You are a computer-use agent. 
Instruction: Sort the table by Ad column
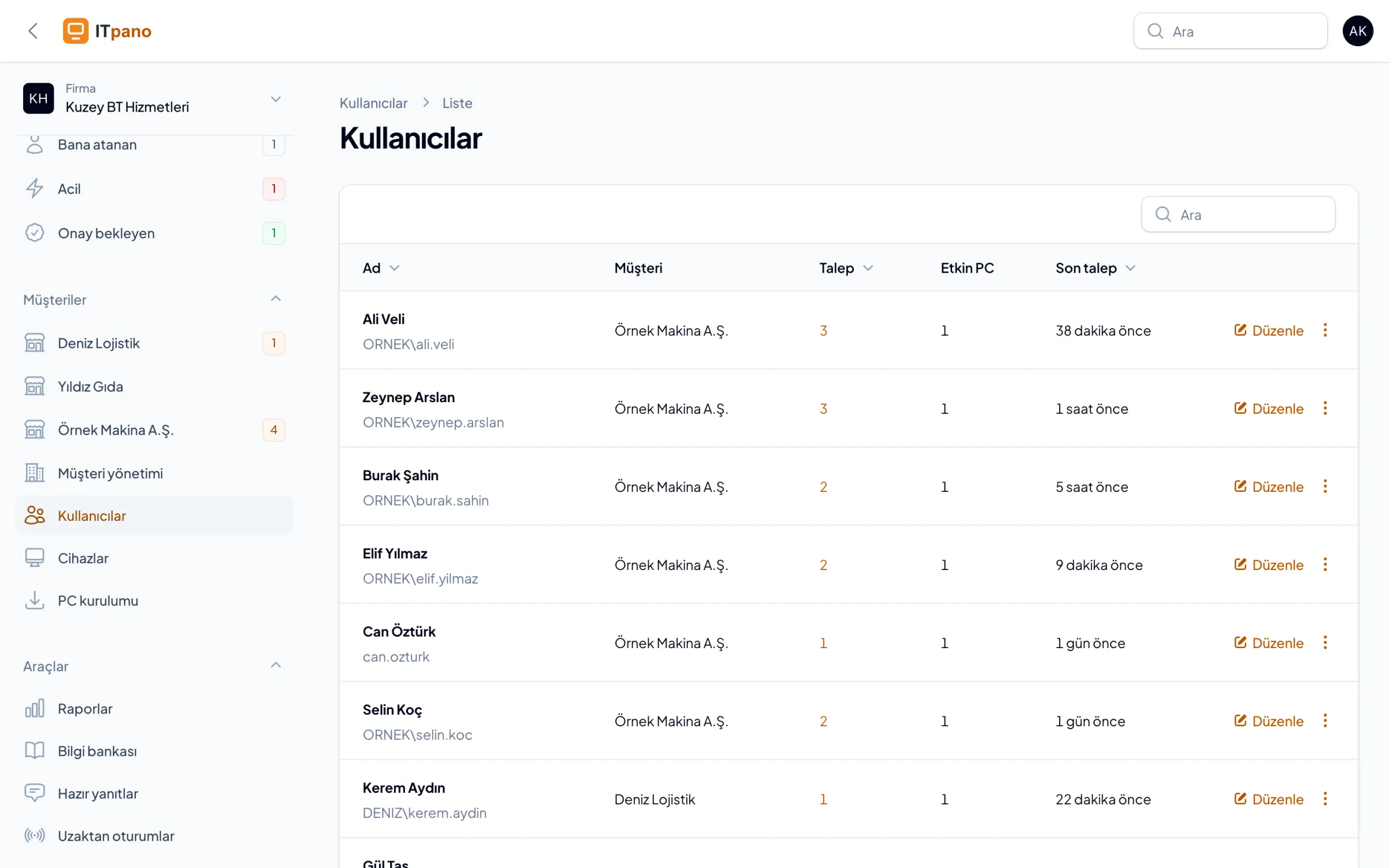[x=381, y=268]
